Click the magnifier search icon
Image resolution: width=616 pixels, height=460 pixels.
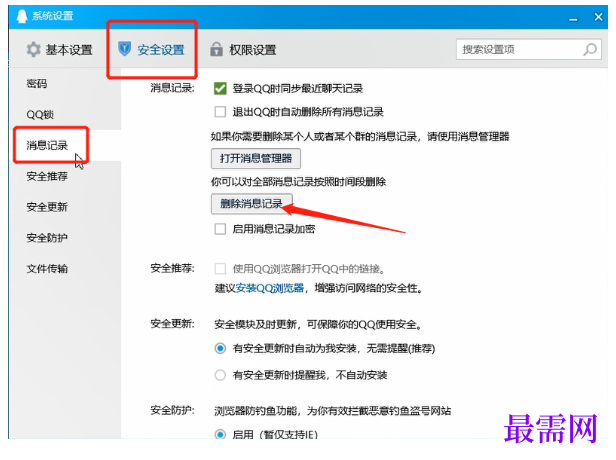pos(590,49)
